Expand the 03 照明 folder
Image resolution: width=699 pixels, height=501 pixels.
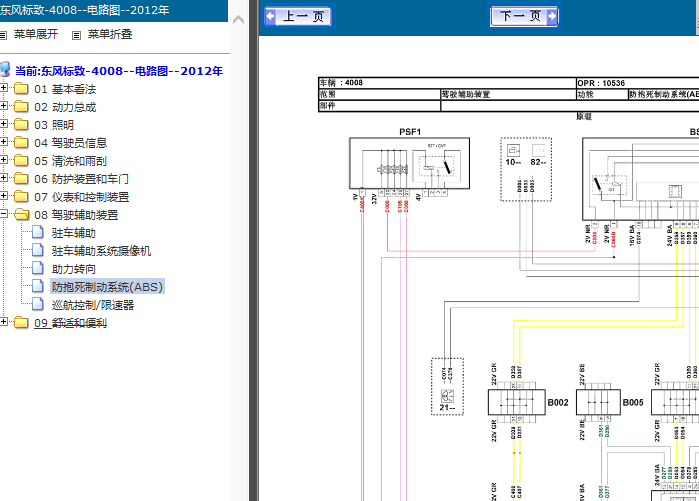[x=4, y=123]
